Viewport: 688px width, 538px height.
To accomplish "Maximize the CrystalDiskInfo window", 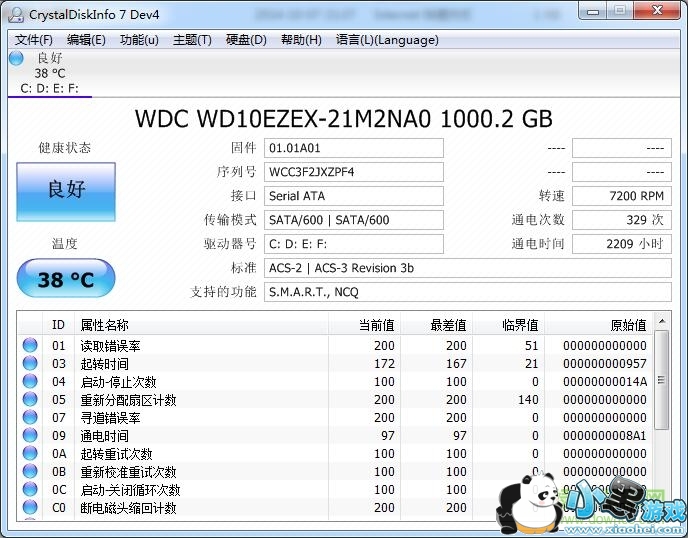I will 620,11.
